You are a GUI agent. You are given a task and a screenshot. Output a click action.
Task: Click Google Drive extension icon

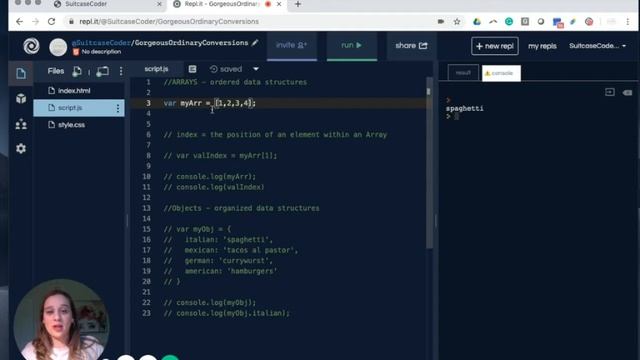pos(477,22)
